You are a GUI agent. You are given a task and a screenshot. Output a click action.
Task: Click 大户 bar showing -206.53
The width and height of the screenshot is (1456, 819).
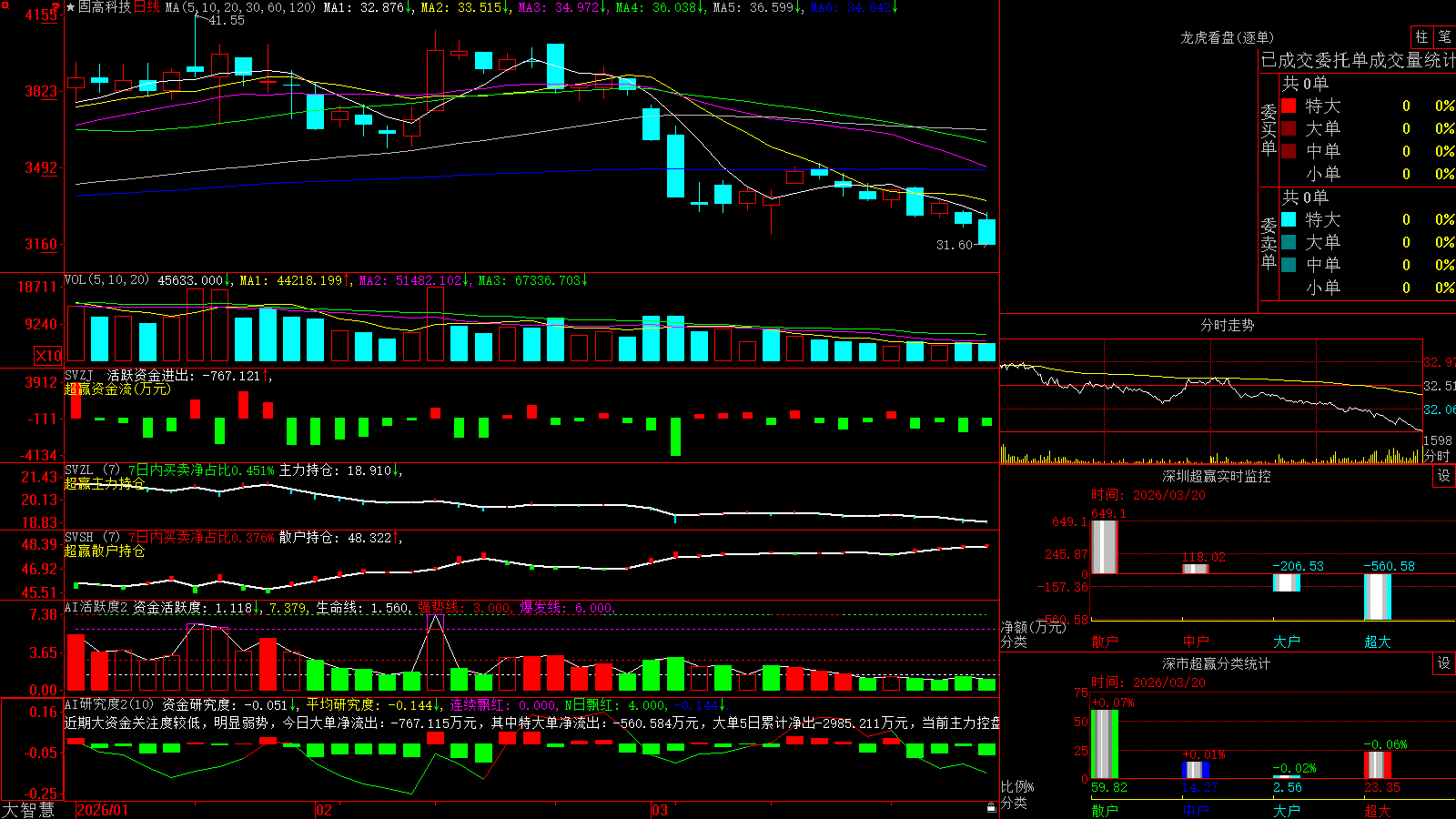click(1287, 582)
